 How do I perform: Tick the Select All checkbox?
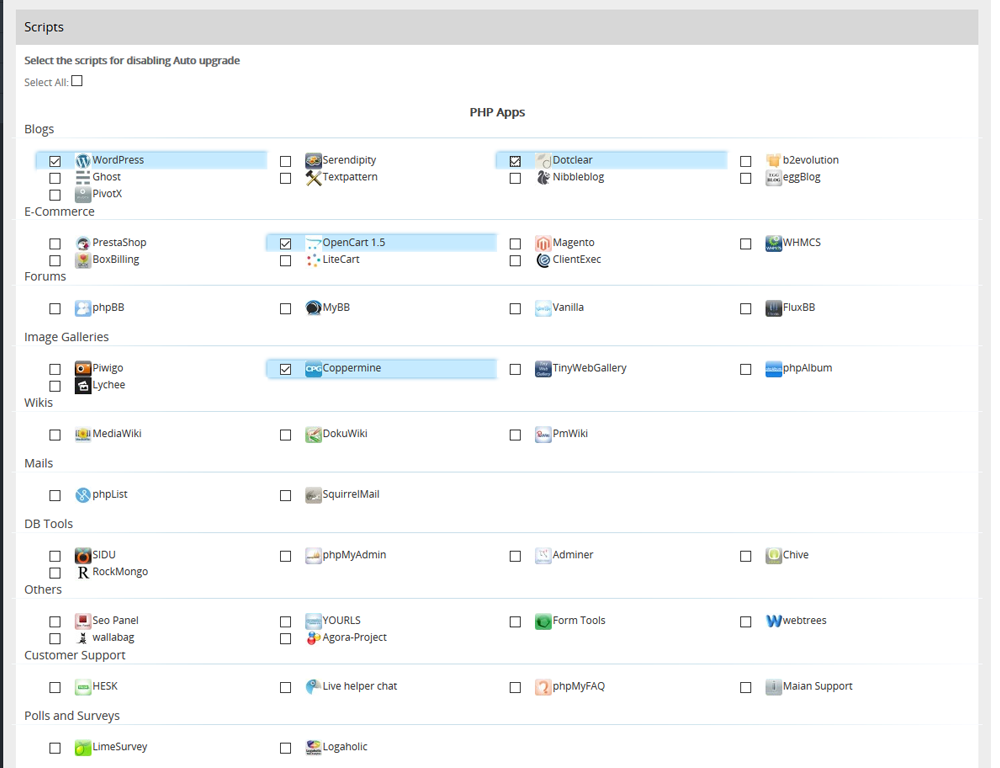(x=77, y=81)
